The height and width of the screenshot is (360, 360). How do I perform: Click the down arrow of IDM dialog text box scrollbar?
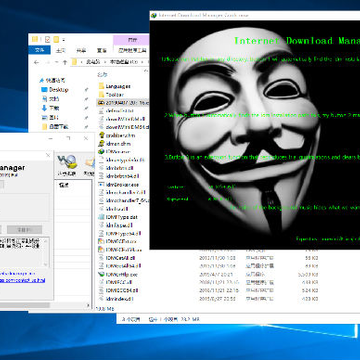click(47, 264)
